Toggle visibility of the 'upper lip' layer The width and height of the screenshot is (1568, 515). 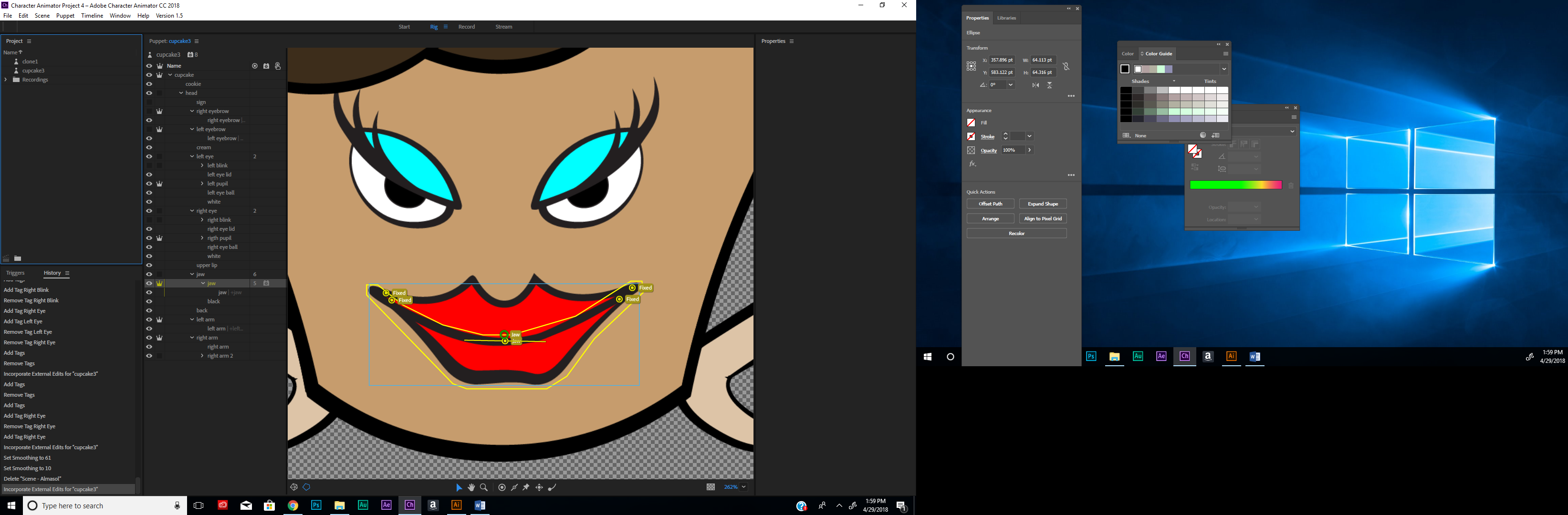click(x=149, y=265)
